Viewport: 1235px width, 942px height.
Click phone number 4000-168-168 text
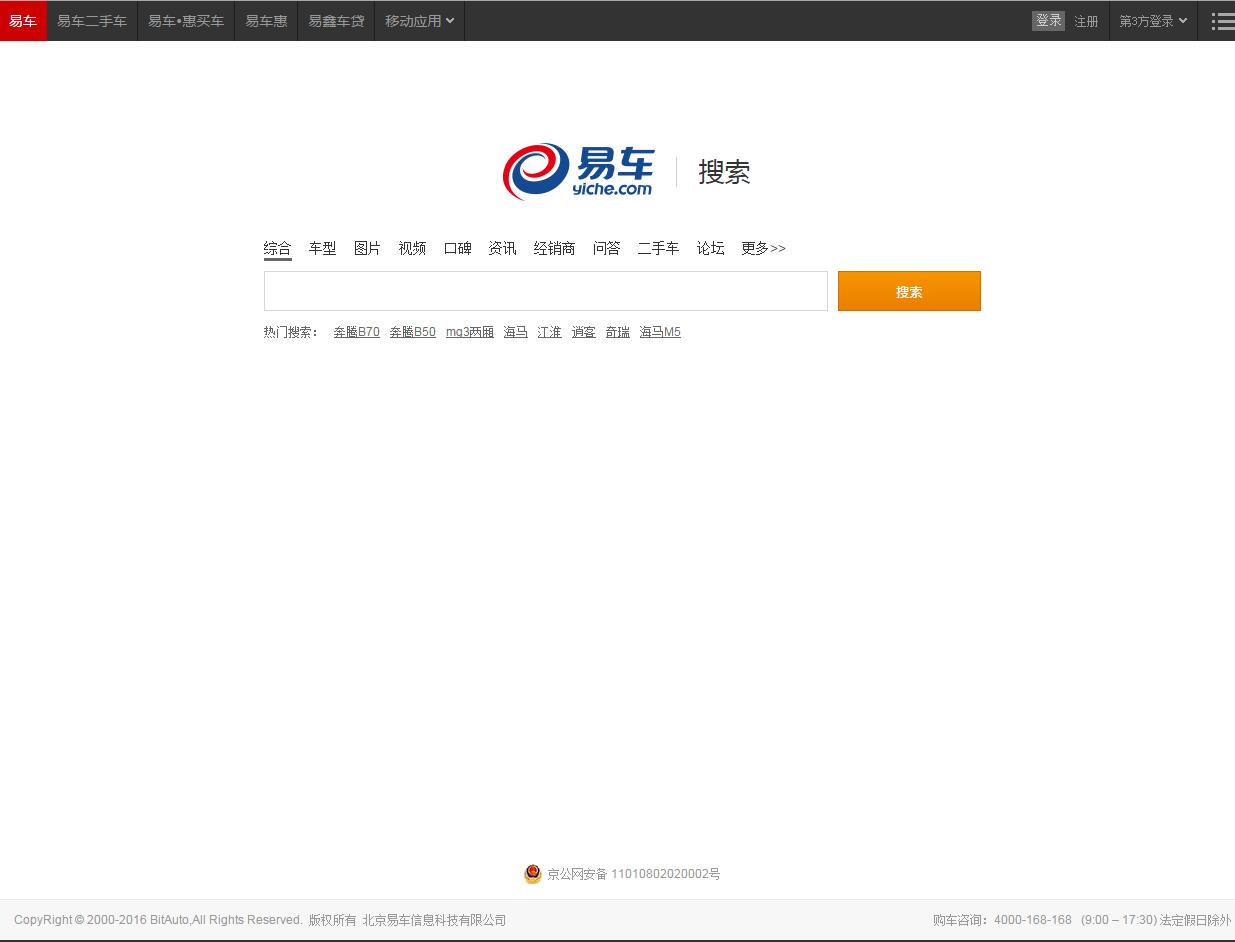pyautogui.click(x=1033, y=920)
